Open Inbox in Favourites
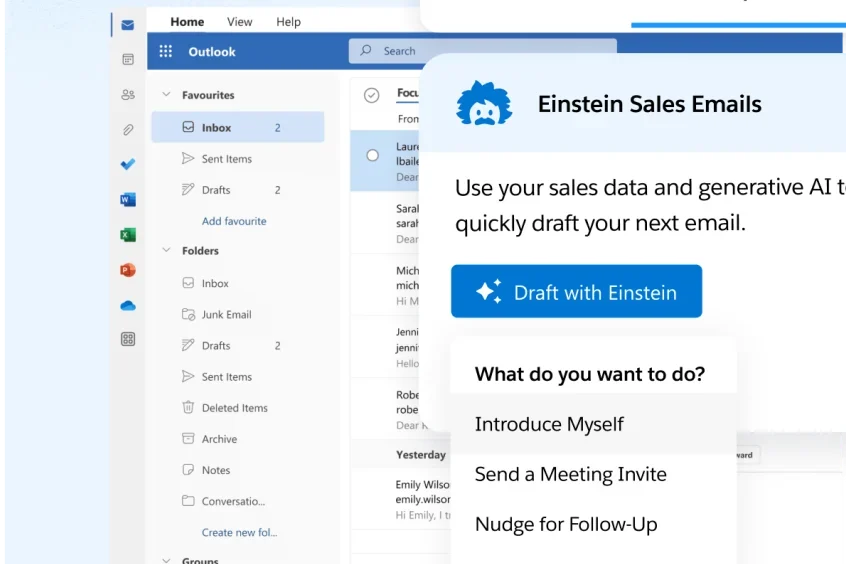The image size is (846, 564). (238, 127)
